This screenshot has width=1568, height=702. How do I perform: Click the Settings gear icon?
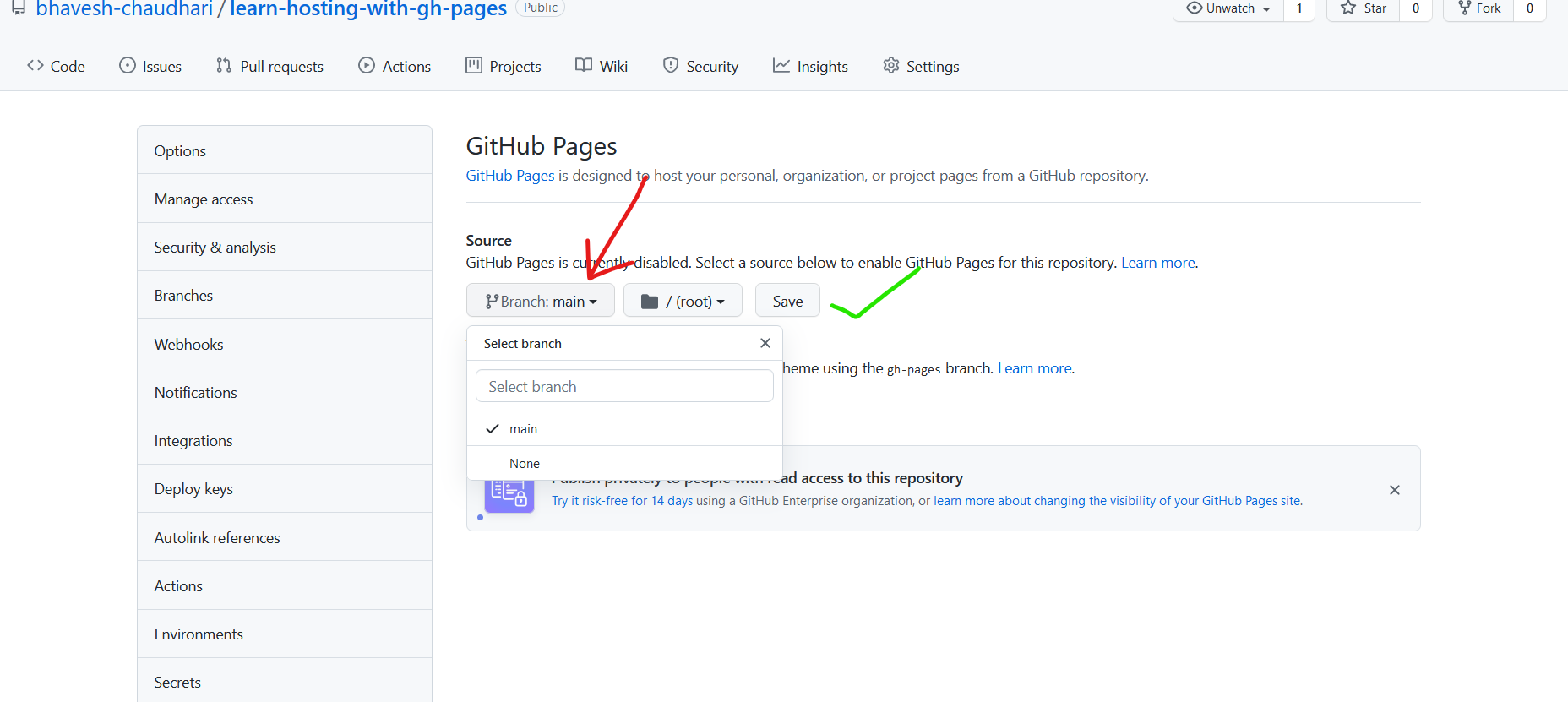pyautogui.click(x=891, y=65)
